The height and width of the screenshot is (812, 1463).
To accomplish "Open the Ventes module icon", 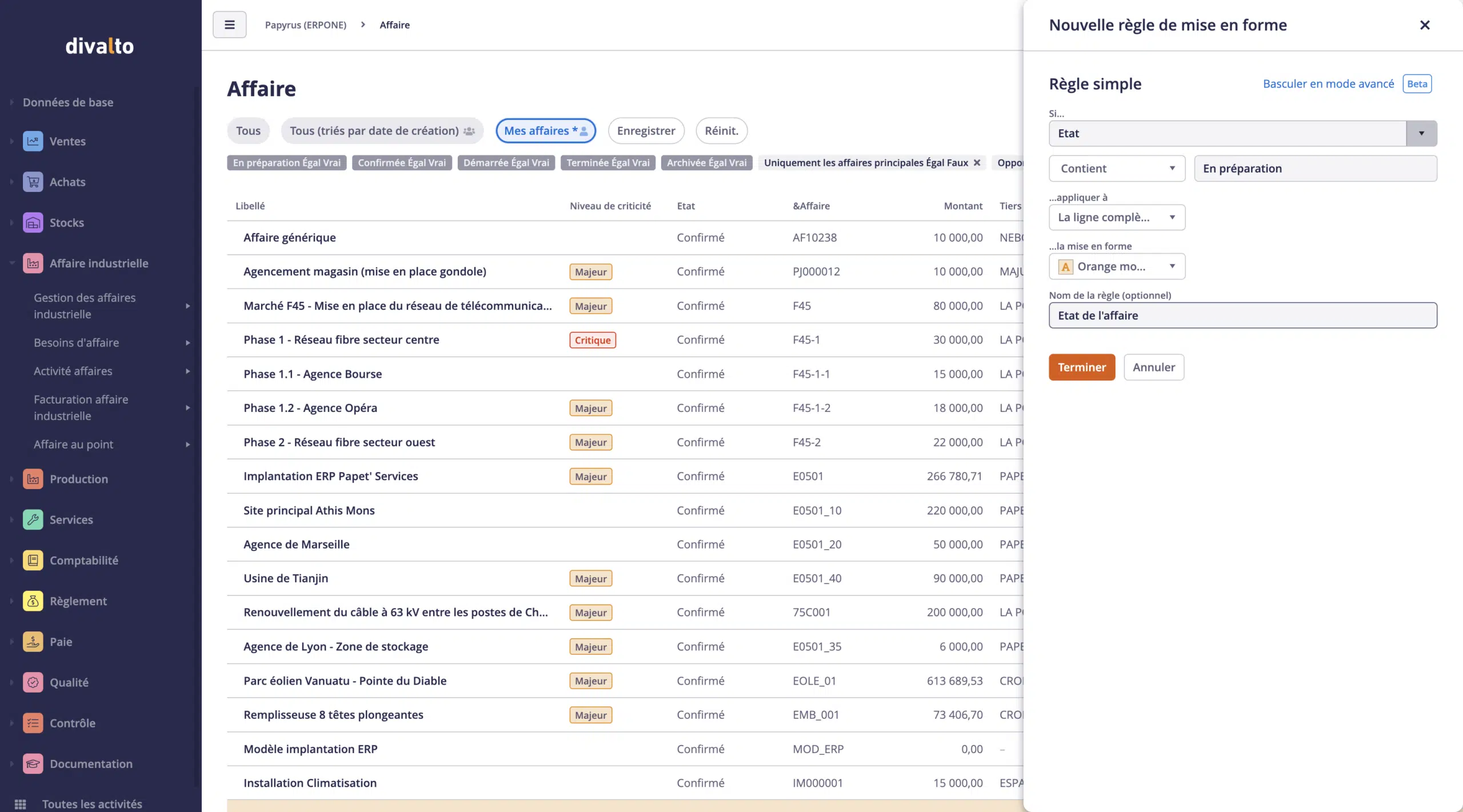I will [33, 141].
